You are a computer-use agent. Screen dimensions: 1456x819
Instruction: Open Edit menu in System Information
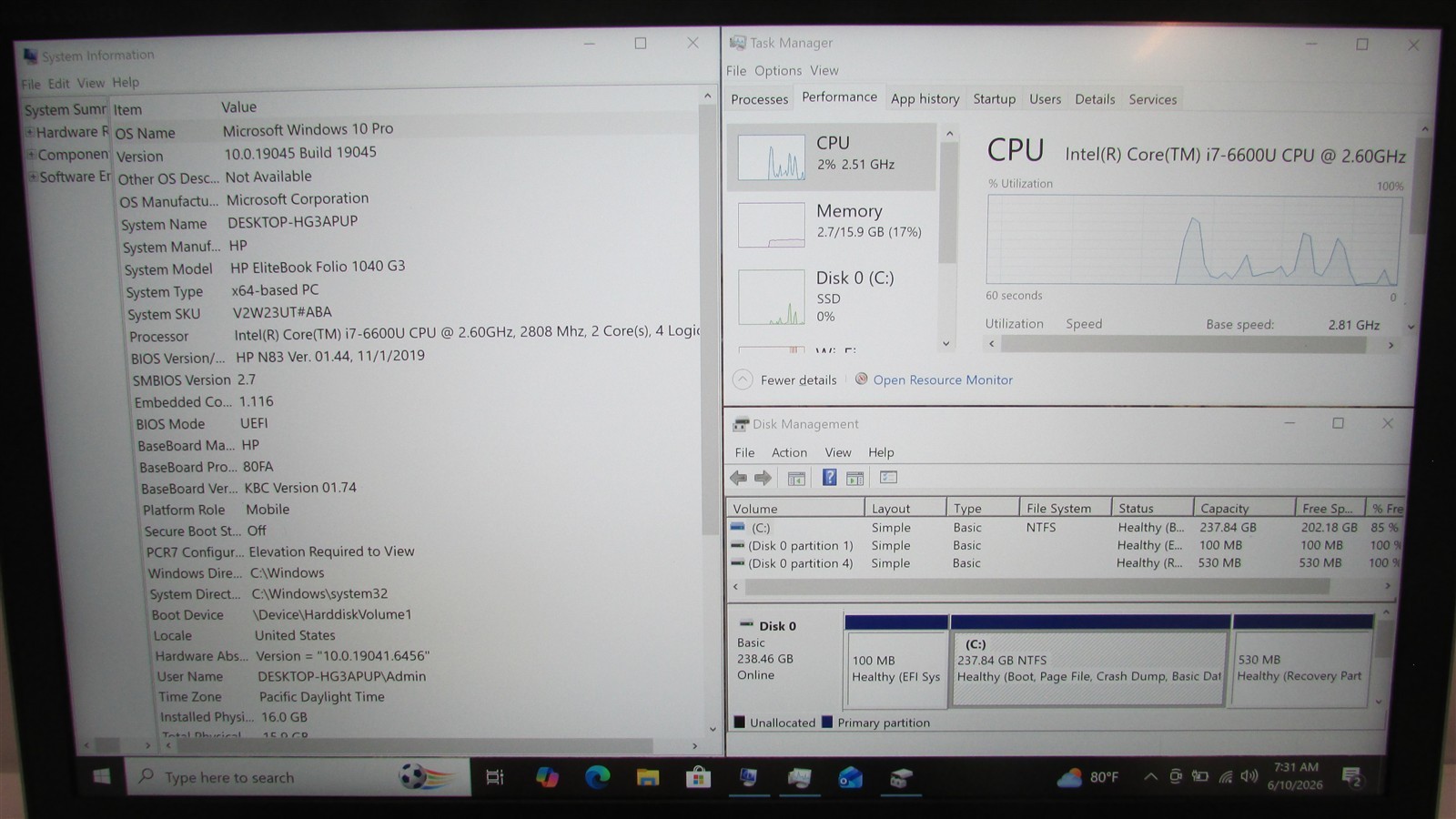(59, 83)
